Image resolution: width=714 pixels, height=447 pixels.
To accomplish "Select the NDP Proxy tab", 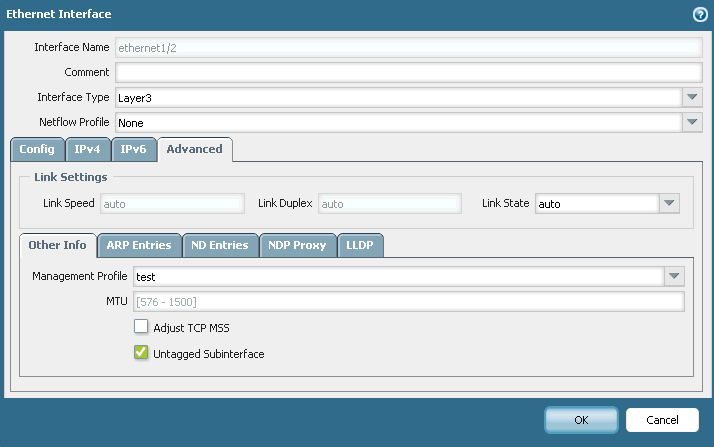I will (297, 245).
